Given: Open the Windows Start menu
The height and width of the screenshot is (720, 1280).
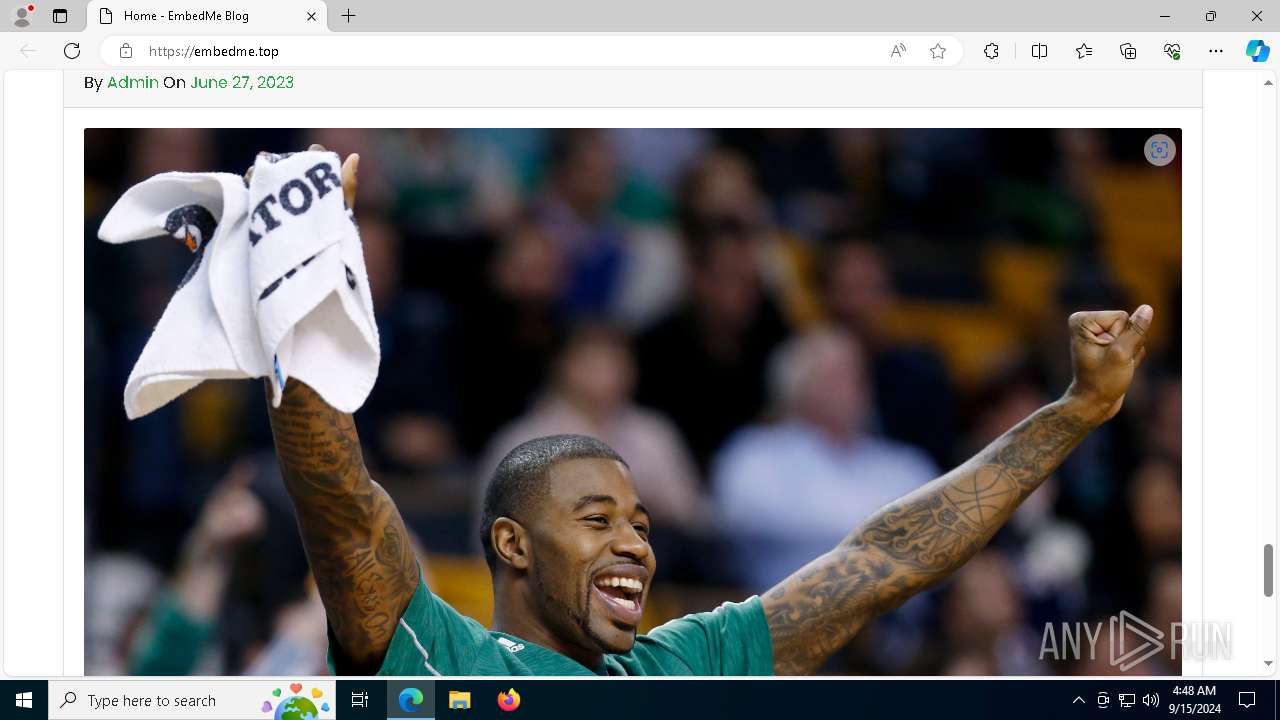Looking at the screenshot, I should (x=24, y=700).
